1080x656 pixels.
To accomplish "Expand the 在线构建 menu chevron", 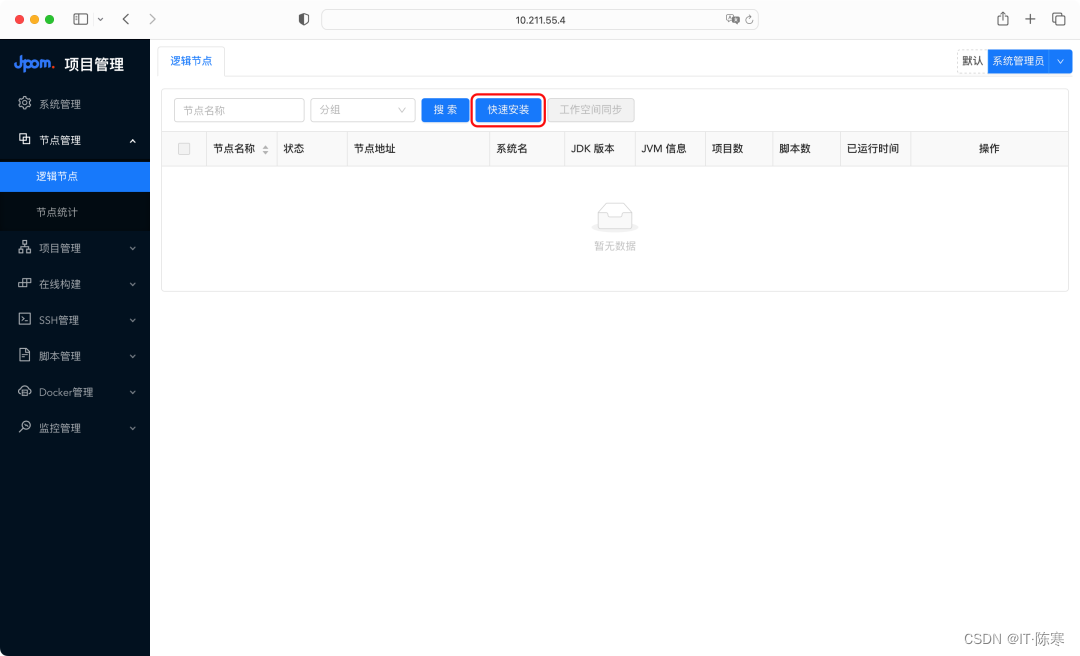I will [133, 284].
